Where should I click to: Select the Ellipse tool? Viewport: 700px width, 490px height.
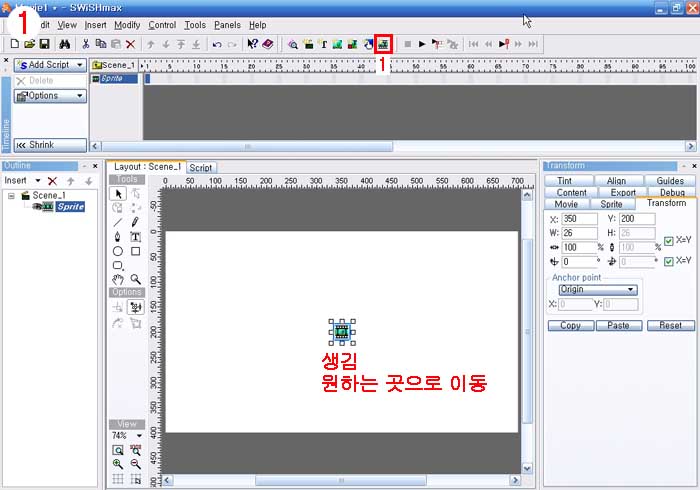click(x=118, y=251)
